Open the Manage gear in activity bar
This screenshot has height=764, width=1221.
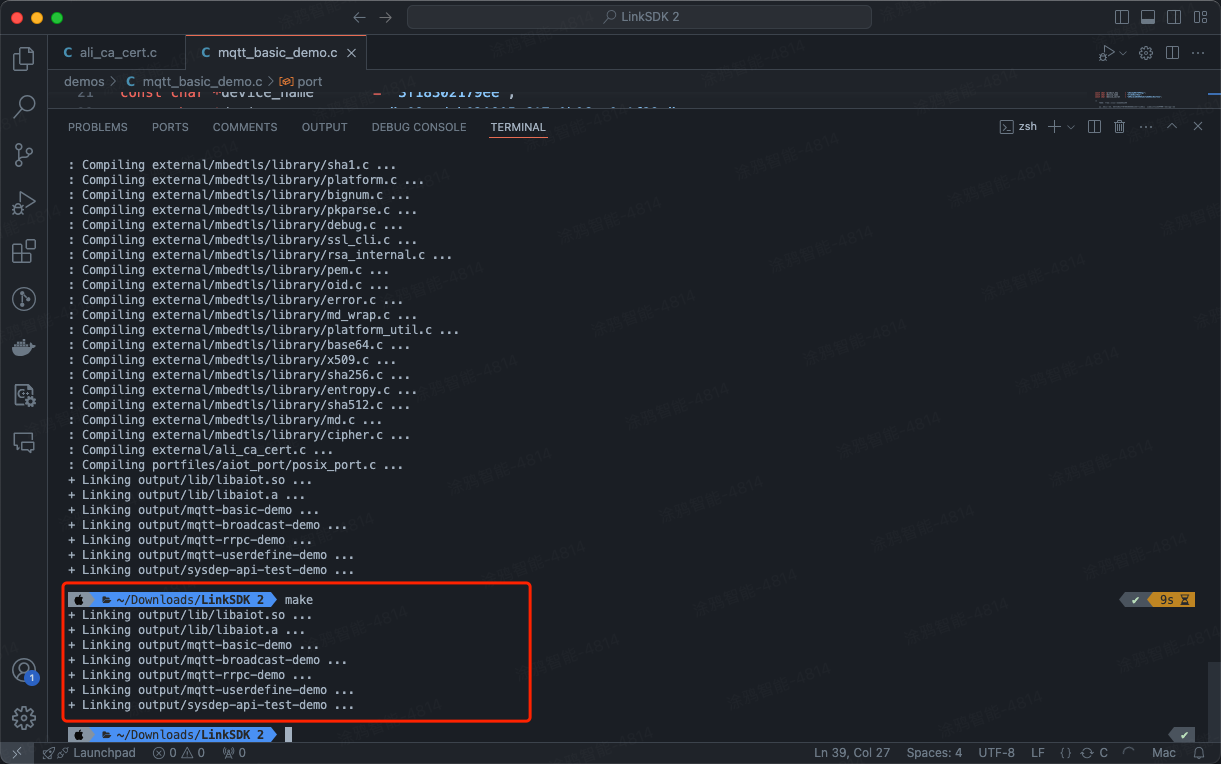(x=24, y=717)
